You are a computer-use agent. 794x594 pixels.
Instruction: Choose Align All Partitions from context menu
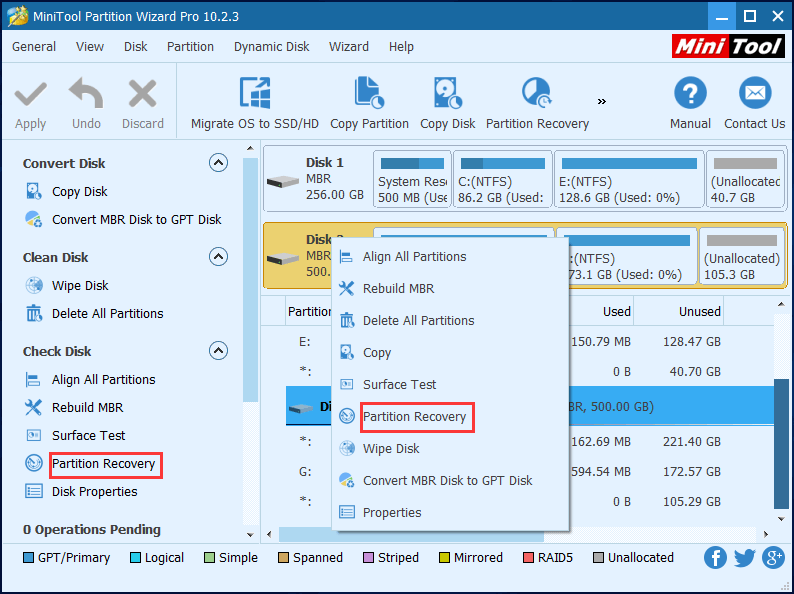[450, 257]
